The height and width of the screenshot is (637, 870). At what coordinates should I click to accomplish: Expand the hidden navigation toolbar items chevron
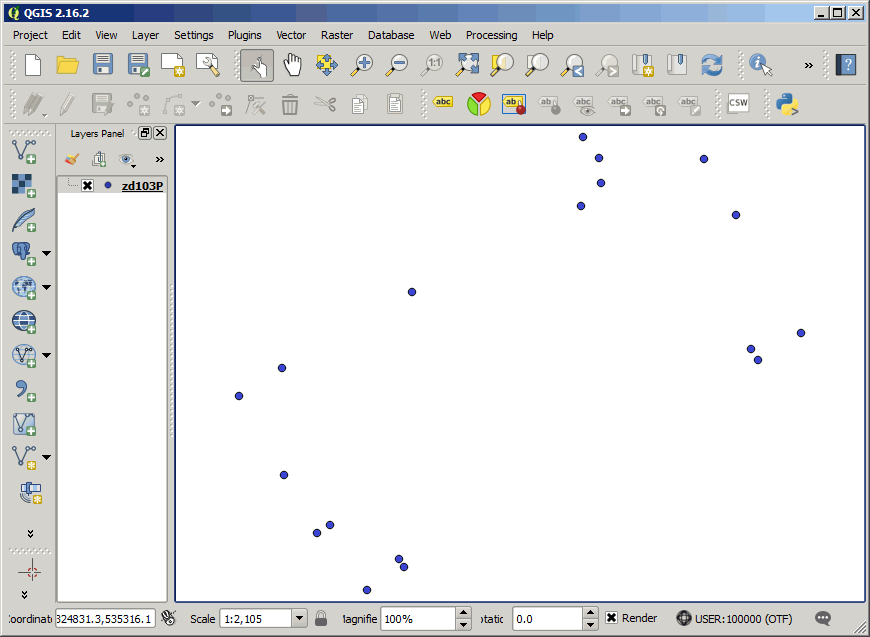pyautogui.click(x=808, y=65)
